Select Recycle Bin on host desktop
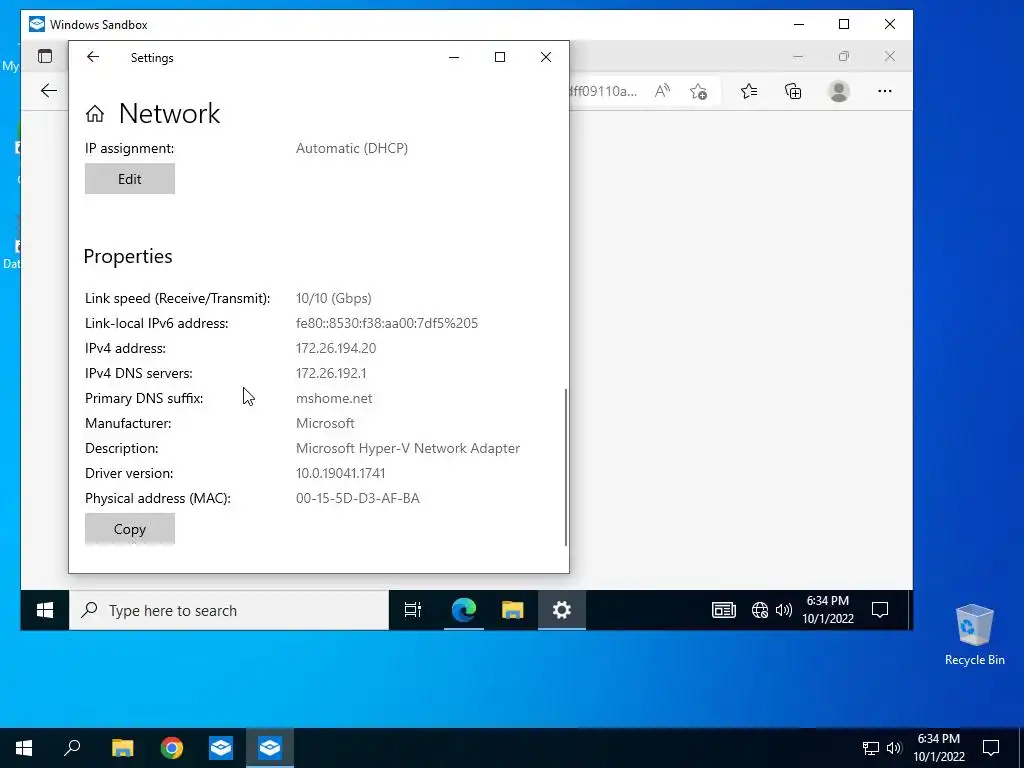This screenshot has width=1024, height=768. tap(974, 634)
